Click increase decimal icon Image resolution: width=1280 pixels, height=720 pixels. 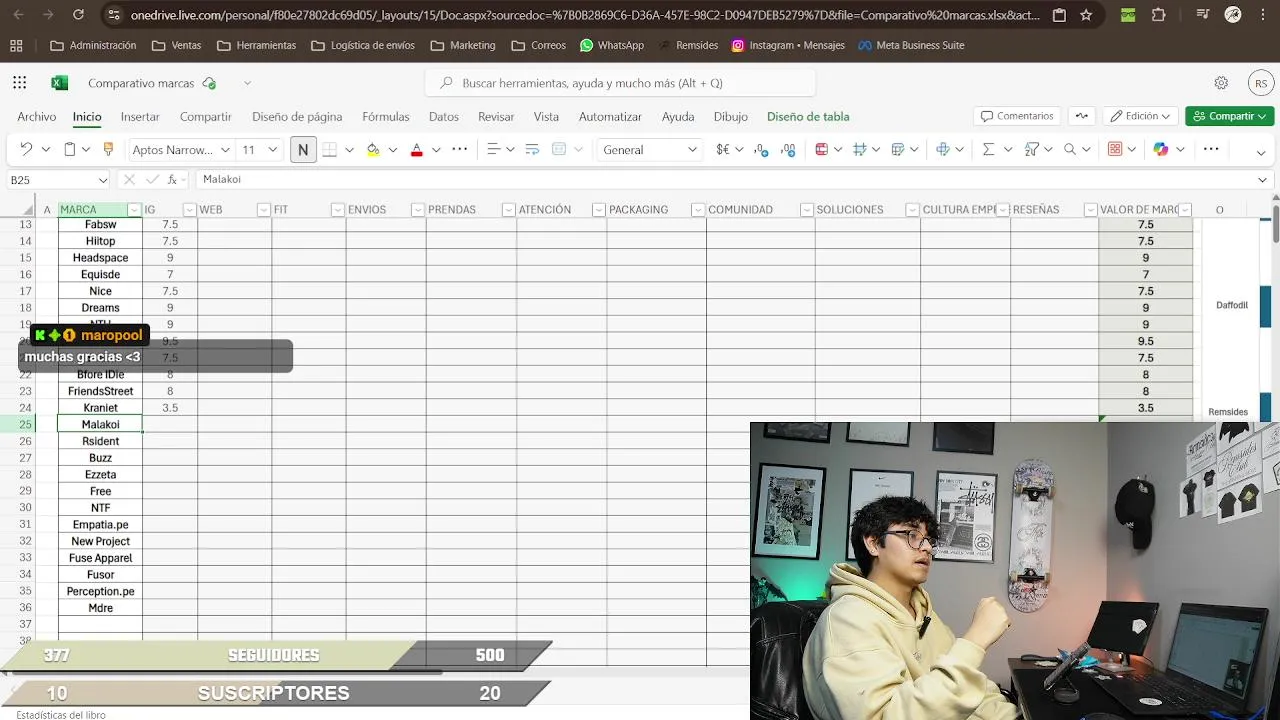click(x=788, y=149)
